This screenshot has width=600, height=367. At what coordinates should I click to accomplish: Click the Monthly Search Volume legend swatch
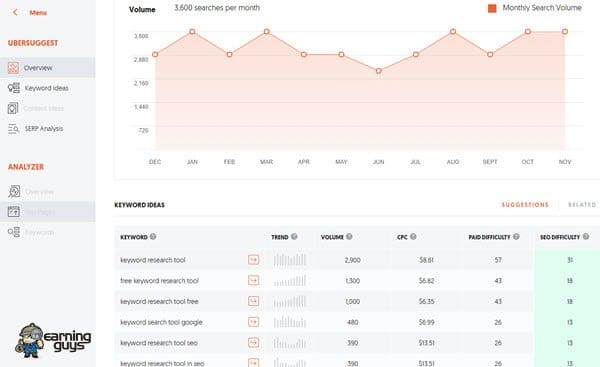492,8
